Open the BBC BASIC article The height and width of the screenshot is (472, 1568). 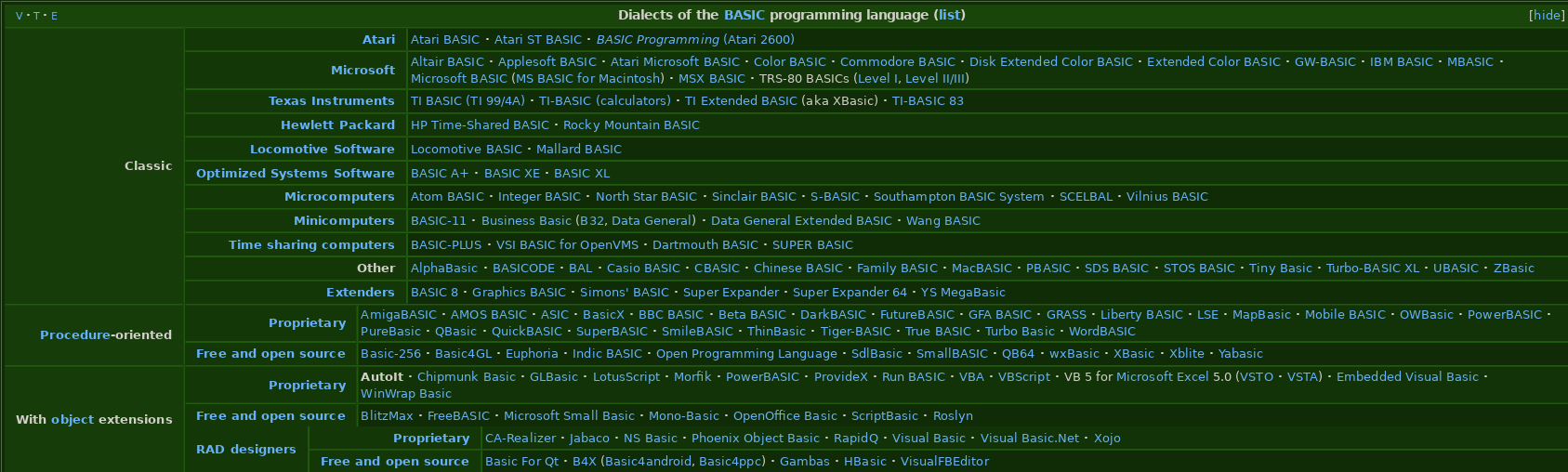[x=671, y=314]
